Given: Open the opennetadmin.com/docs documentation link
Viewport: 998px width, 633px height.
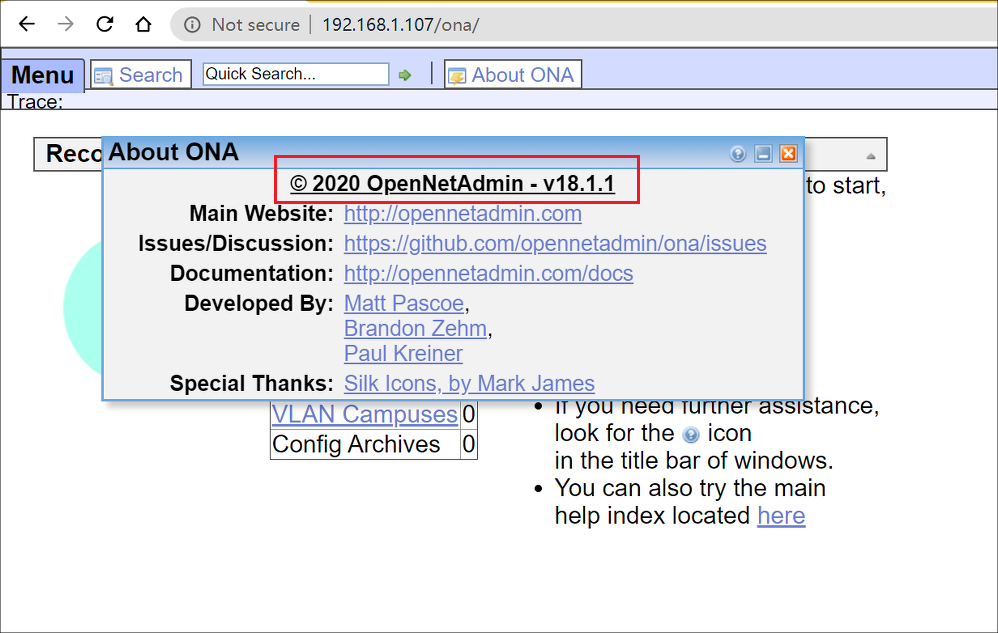Looking at the screenshot, I should click(489, 274).
